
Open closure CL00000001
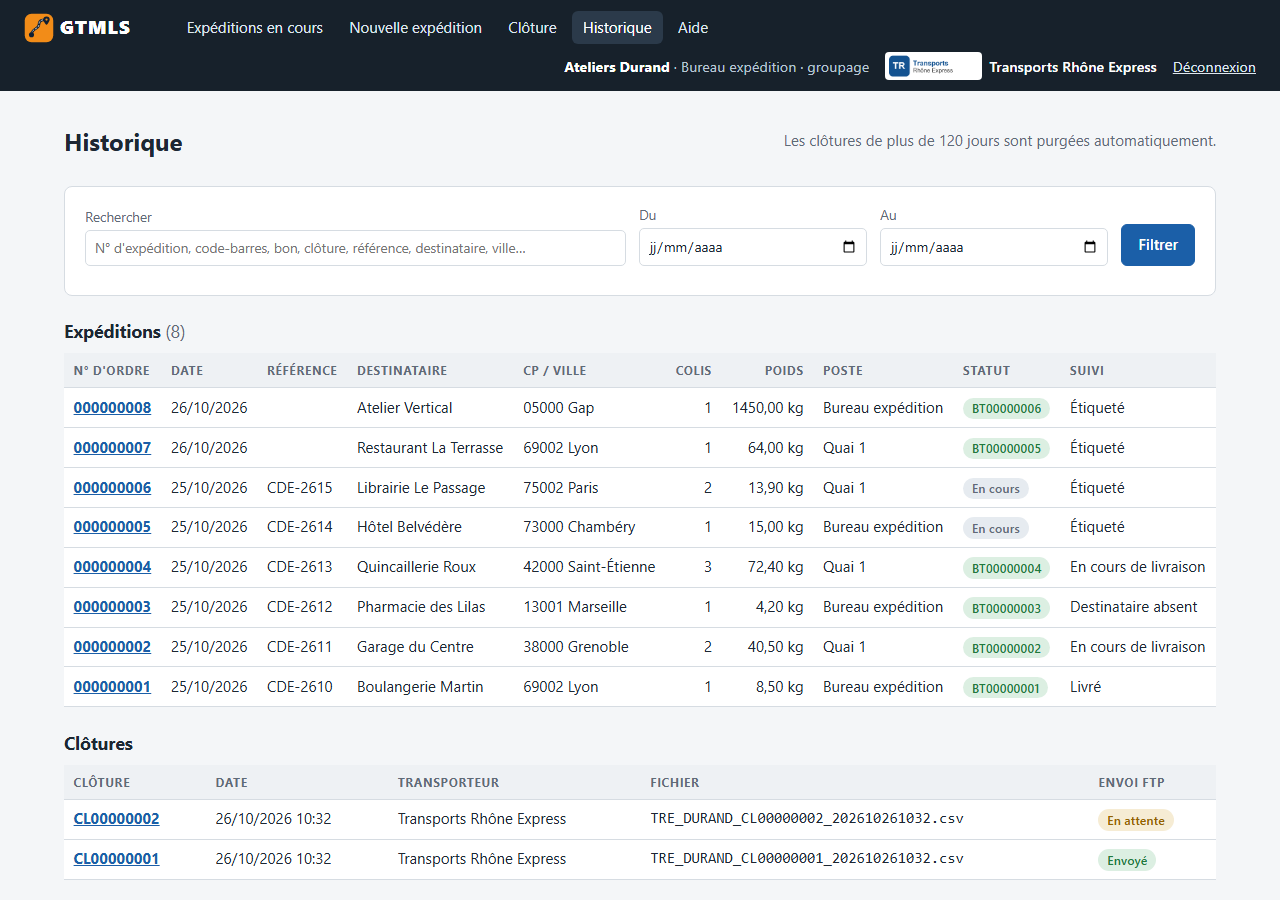[116, 859]
